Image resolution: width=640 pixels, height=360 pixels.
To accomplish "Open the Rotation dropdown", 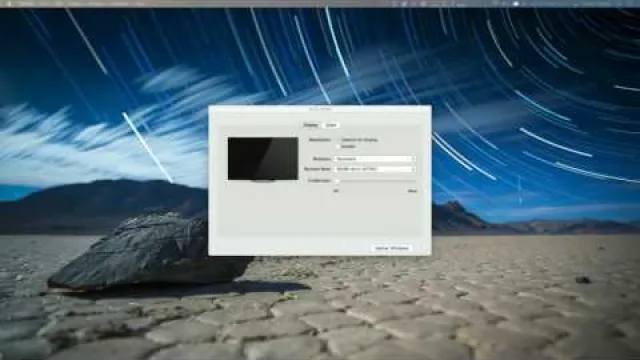I will (x=375, y=159).
